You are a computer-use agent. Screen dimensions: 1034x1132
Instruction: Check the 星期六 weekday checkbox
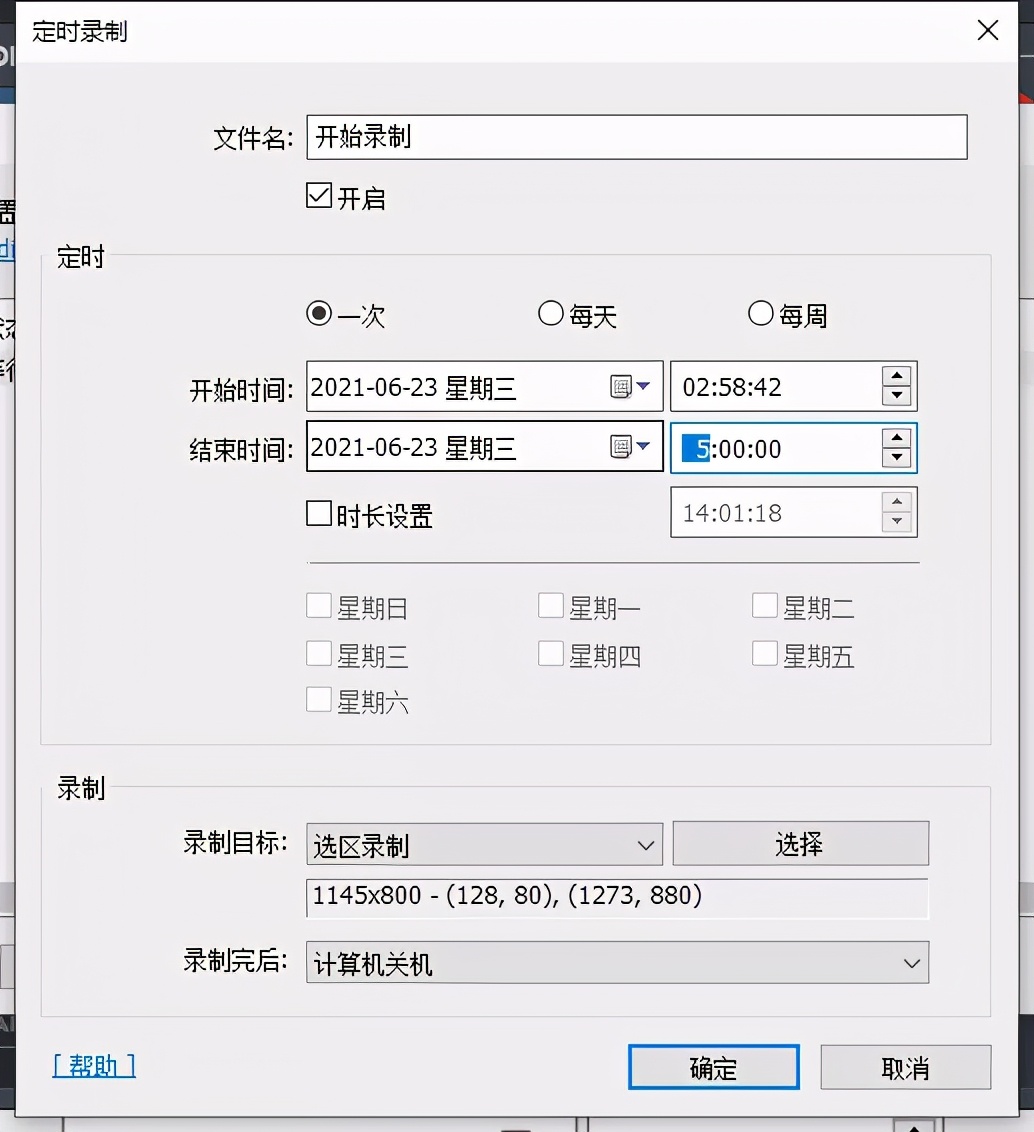pos(319,700)
